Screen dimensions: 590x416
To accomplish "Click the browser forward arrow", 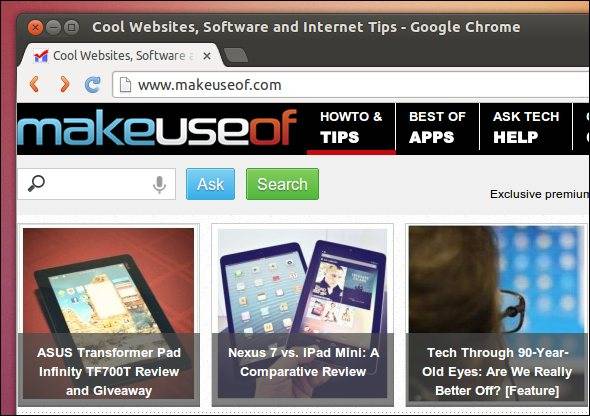I will coord(64,84).
